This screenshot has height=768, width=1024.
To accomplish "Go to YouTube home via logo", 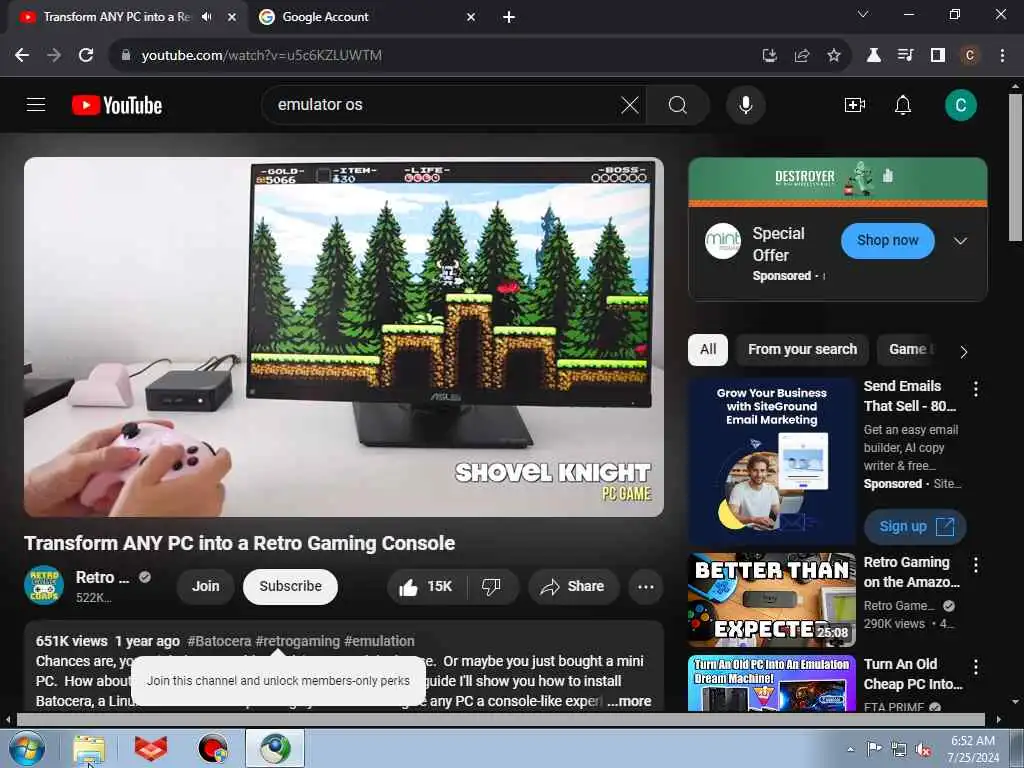I will (x=117, y=105).
